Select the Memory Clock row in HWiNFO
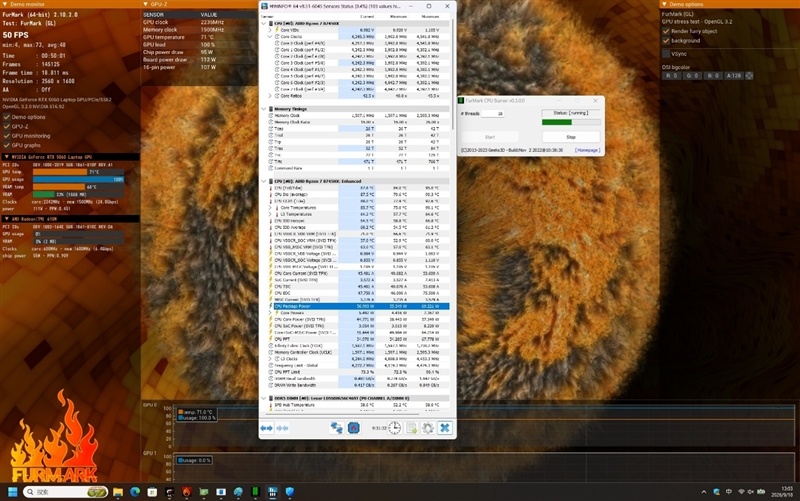Viewport: 800px width, 501px height. [x=357, y=115]
